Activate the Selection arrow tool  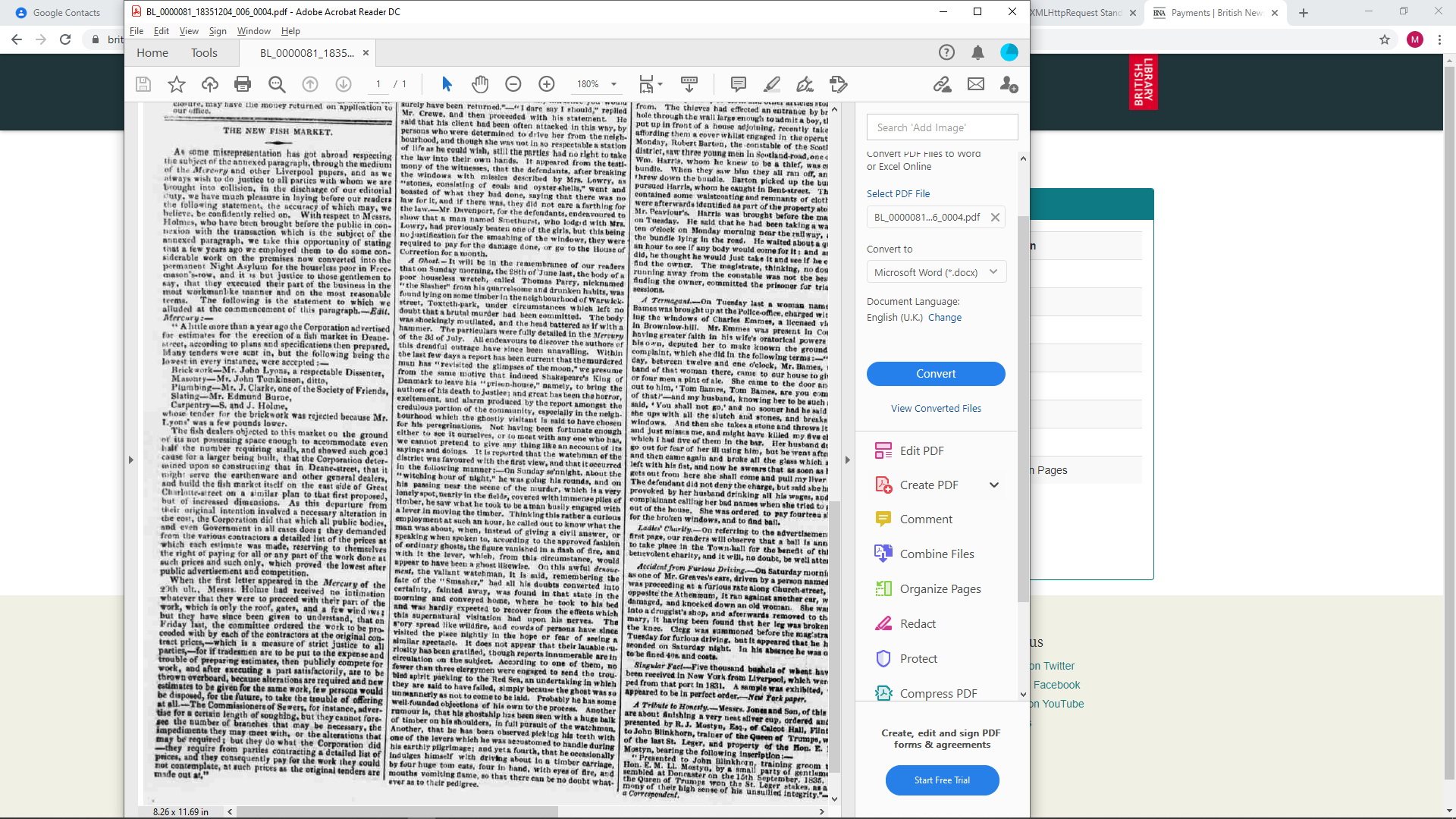tap(447, 84)
